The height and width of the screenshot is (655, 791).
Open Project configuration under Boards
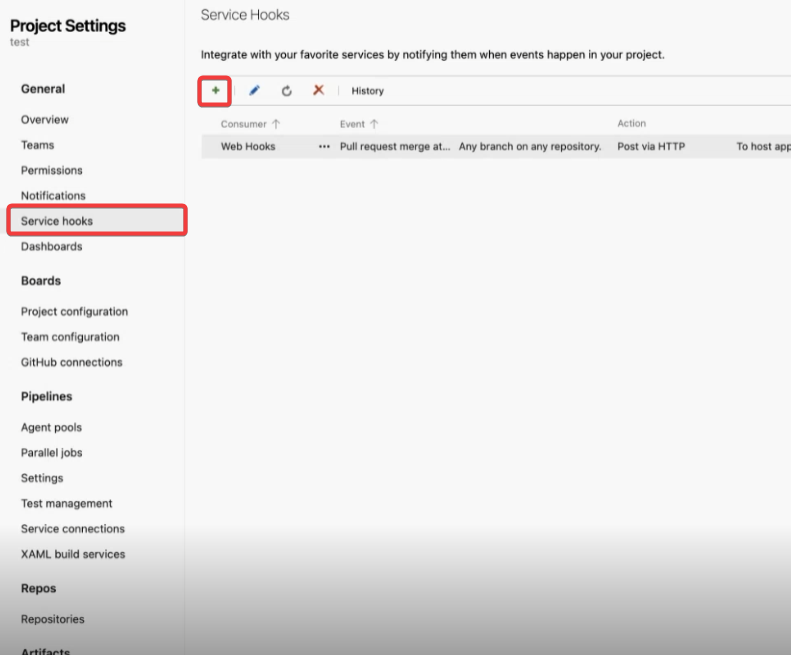[x=74, y=312]
